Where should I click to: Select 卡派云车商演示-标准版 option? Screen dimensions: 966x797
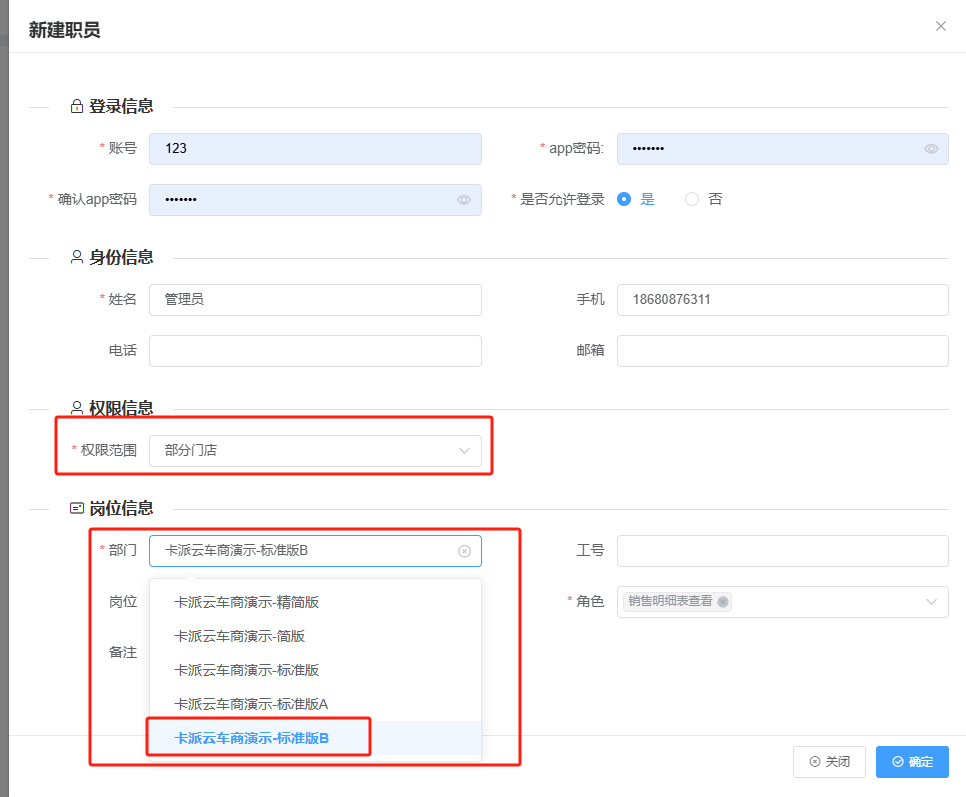click(246, 670)
